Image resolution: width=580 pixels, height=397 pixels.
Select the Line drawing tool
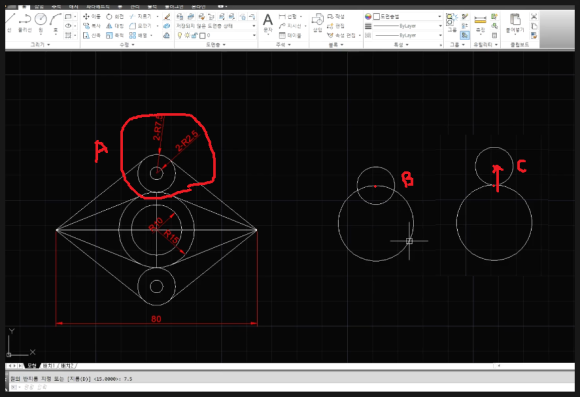10,22
